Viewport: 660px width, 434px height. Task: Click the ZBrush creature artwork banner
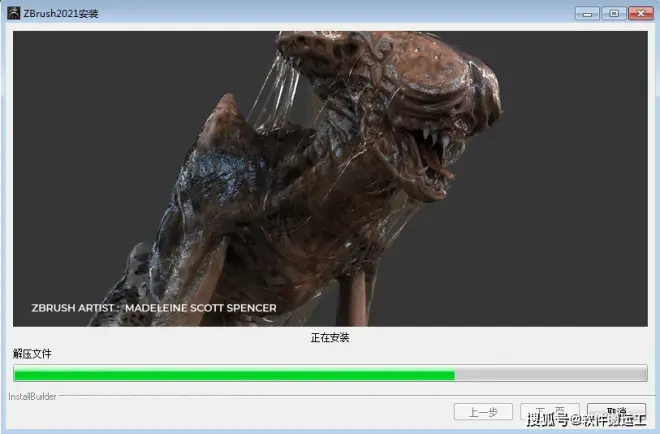[x=330, y=178]
